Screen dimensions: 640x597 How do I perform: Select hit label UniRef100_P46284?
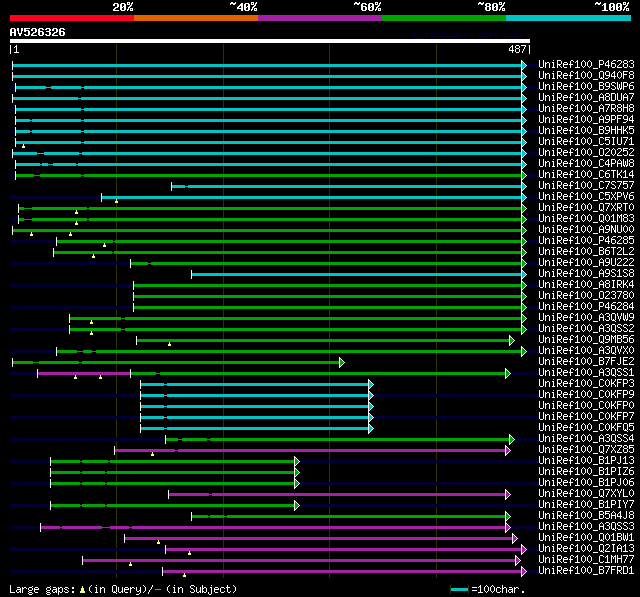[586, 307]
